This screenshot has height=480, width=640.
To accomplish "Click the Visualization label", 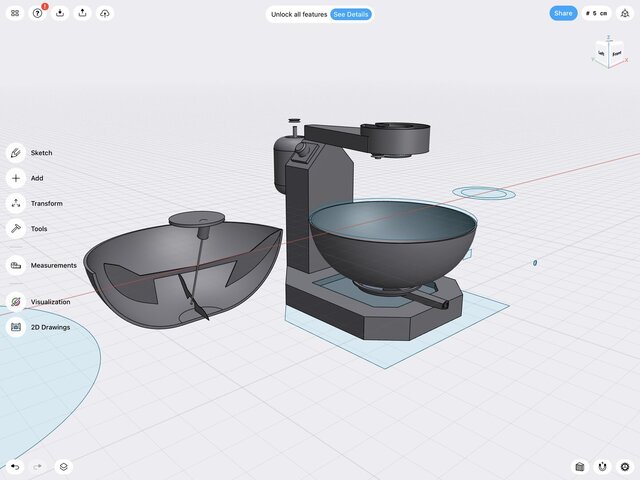I will 50,302.
